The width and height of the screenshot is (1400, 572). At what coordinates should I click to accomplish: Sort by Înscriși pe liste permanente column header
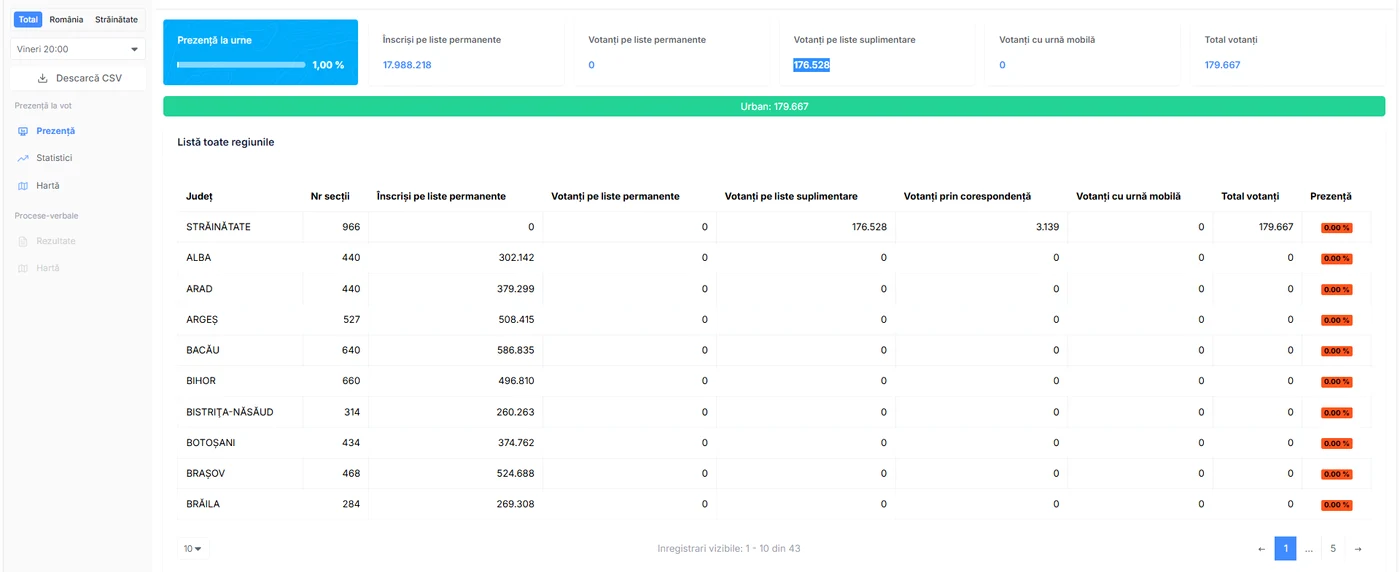(441, 196)
